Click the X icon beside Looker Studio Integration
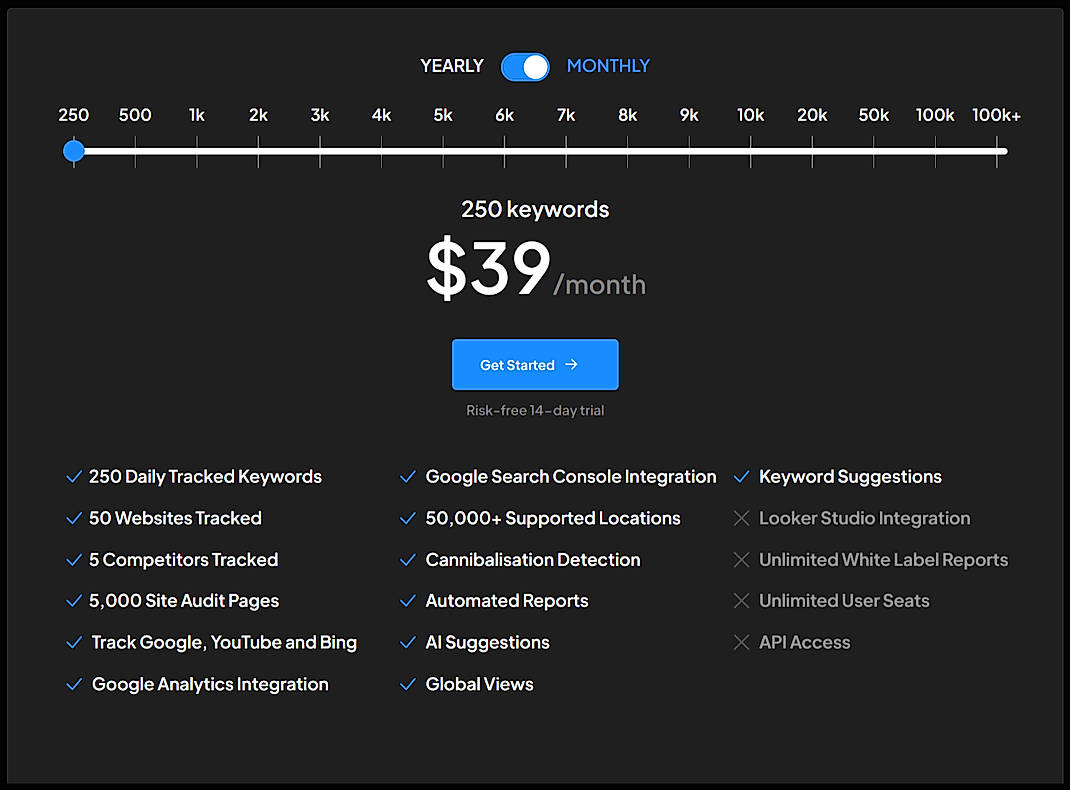Screen dimensions: 1070x790 tap(741, 518)
